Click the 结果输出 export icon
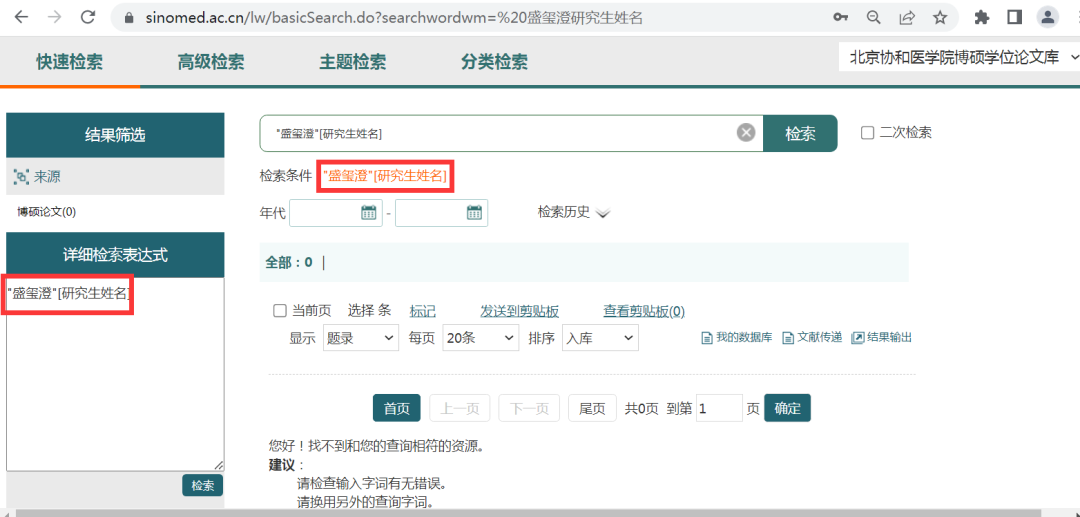This screenshot has width=1080, height=517. pyautogui.click(x=857, y=338)
